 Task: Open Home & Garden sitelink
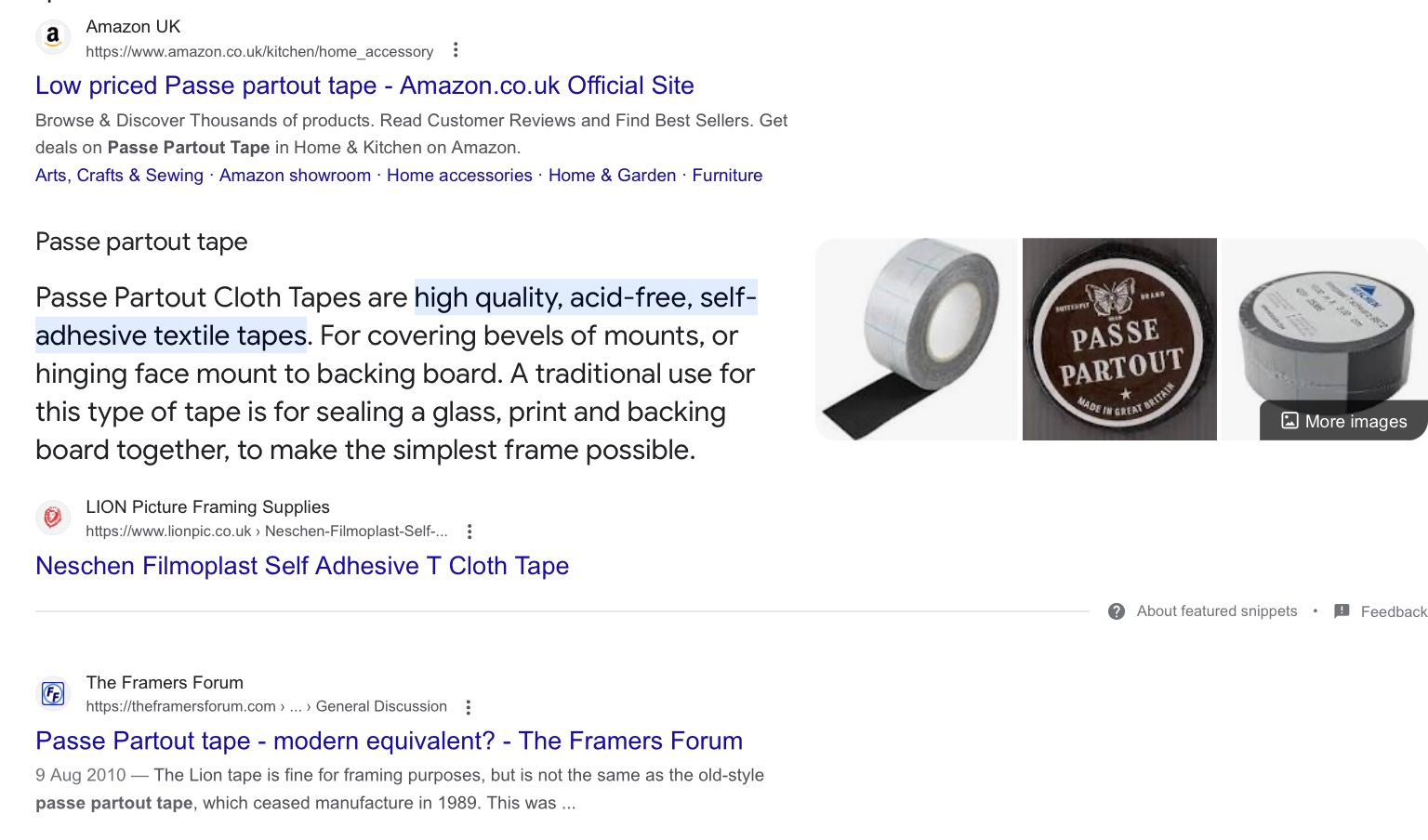click(612, 176)
